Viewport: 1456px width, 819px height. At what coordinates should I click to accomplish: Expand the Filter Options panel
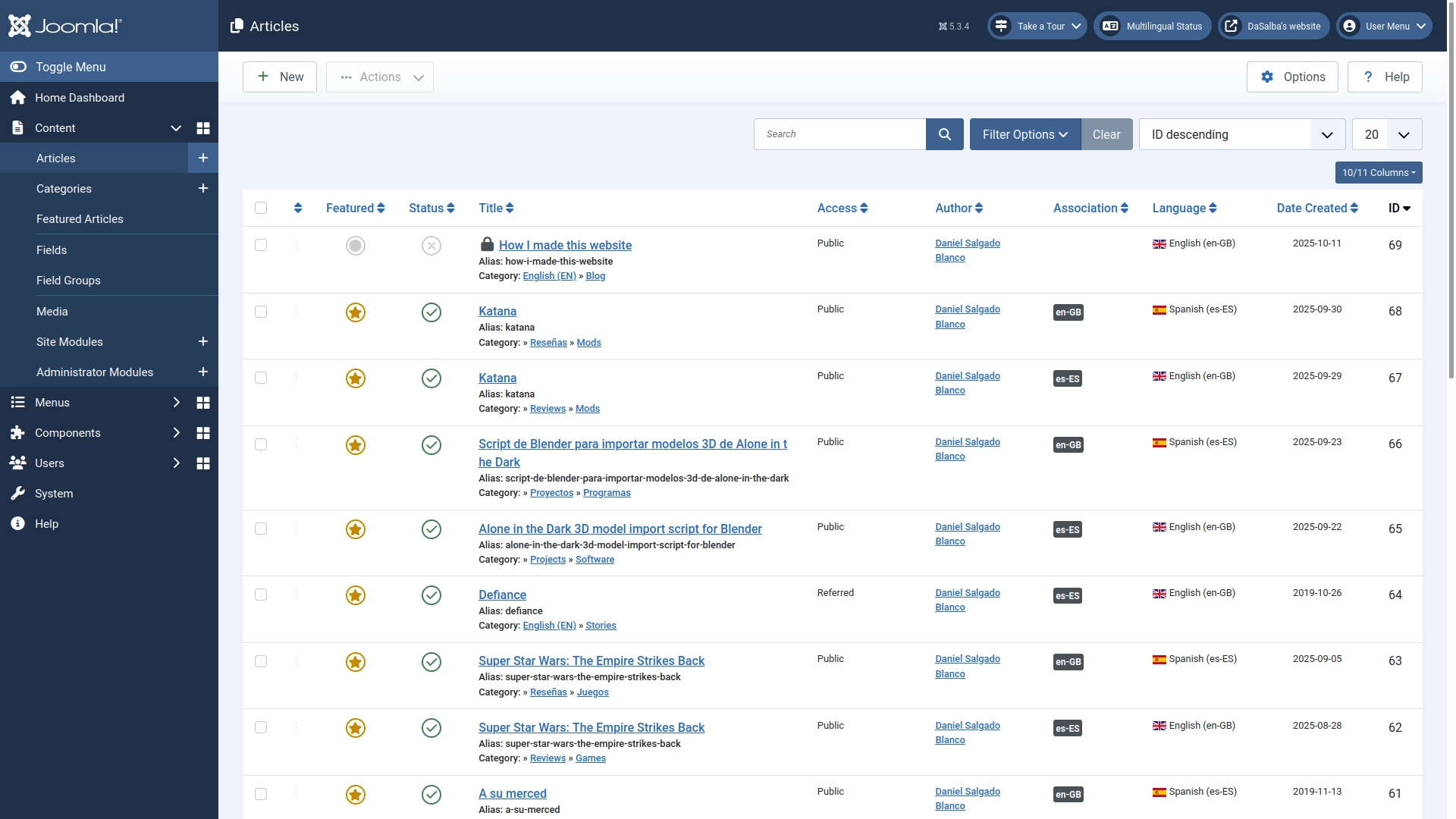click(x=1025, y=134)
